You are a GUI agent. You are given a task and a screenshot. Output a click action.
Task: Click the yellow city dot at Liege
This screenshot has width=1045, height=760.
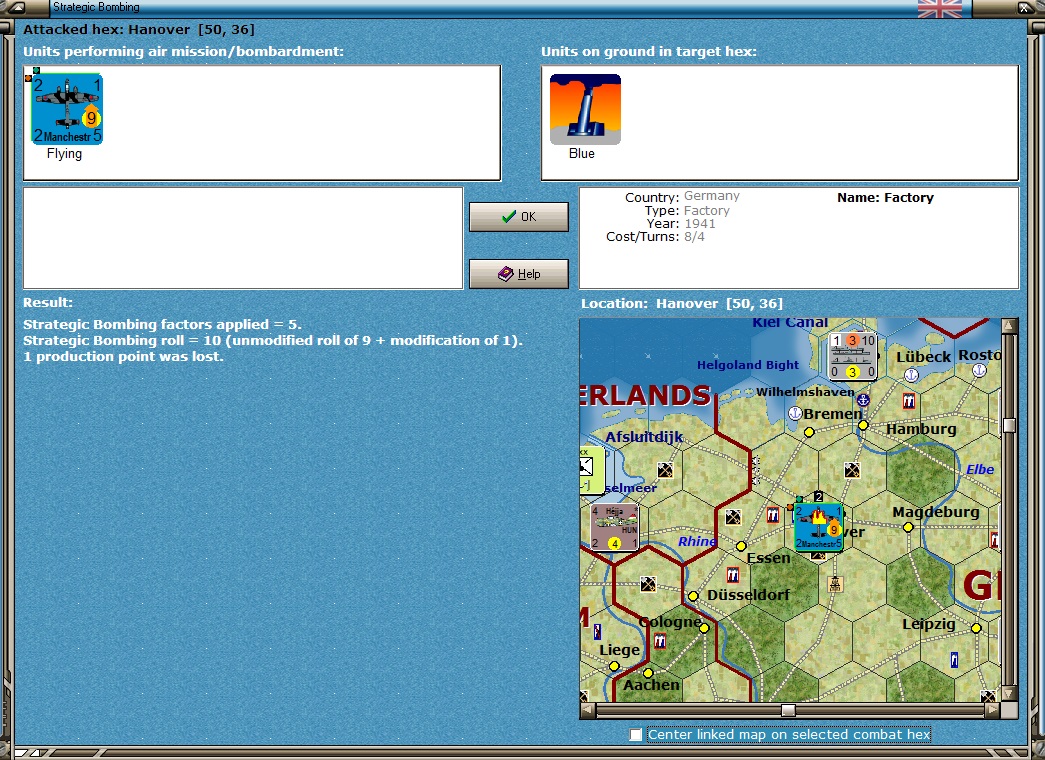point(614,666)
